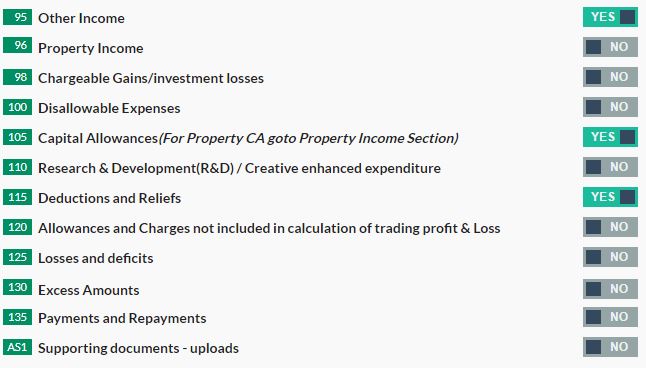The width and height of the screenshot is (646, 368).
Task: Enable the Property Income toggle
Action: coord(610,47)
